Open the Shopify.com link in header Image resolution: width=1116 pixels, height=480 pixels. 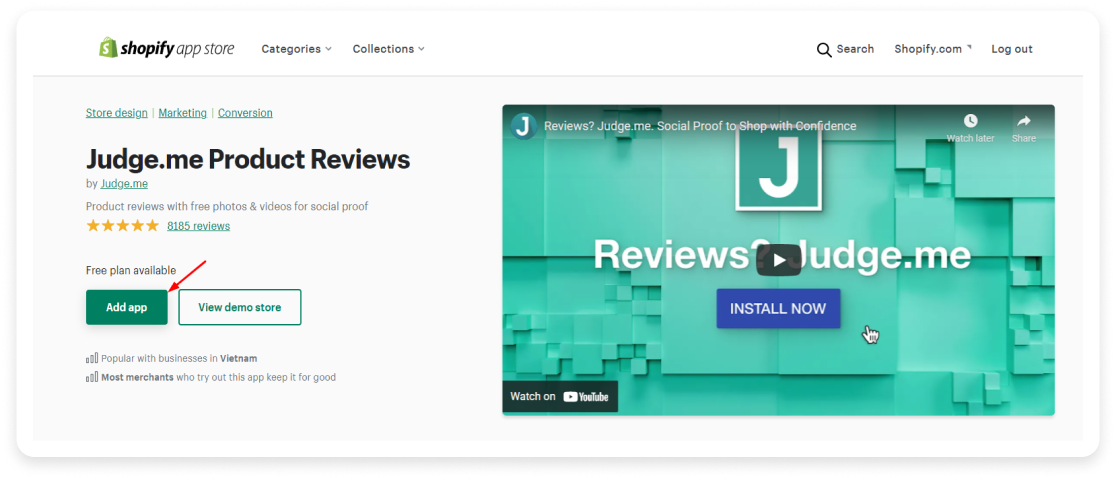pyautogui.click(x=932, y=49)
